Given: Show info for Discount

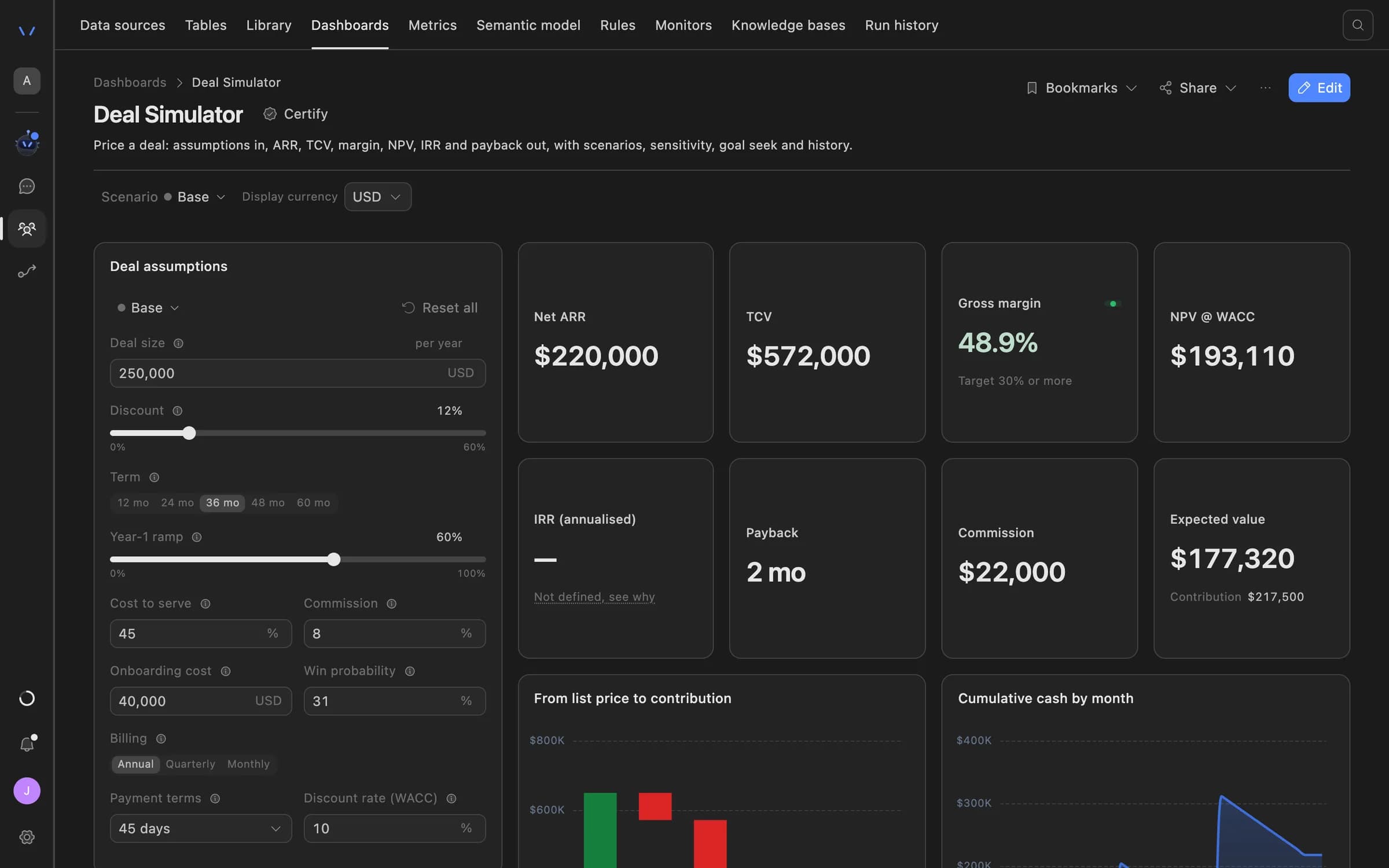Looking at the screenshot, I should (178, 411).
